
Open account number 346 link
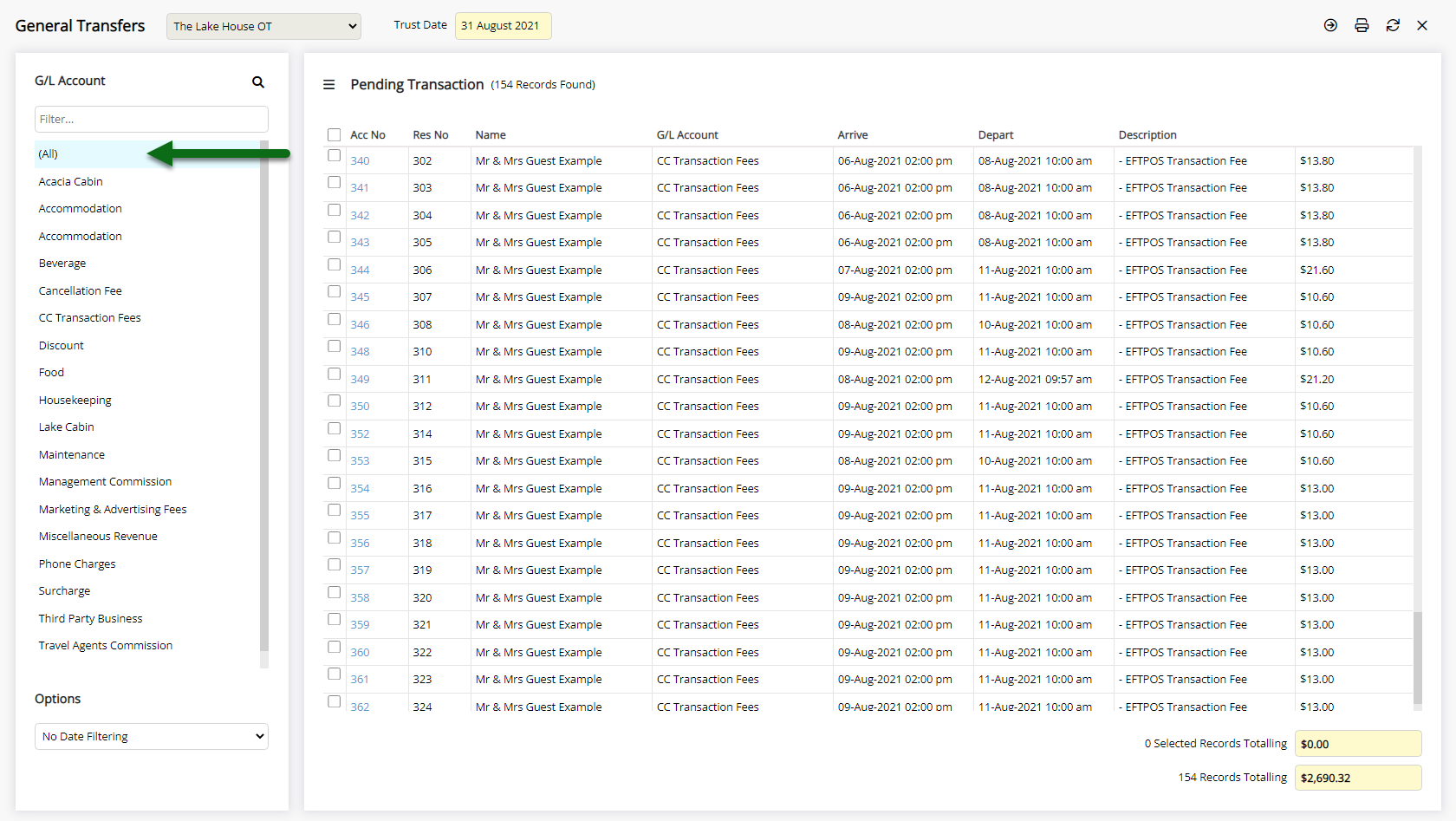tap(360, 325)
